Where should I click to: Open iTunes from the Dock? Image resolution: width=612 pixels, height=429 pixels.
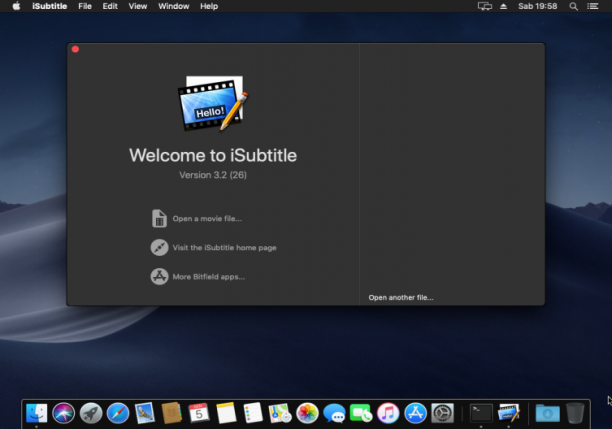[x=388, y=413]
